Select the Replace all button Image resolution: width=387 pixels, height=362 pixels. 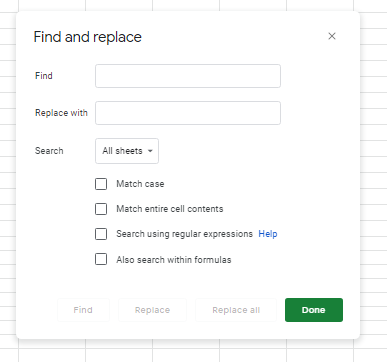point(236,310)
